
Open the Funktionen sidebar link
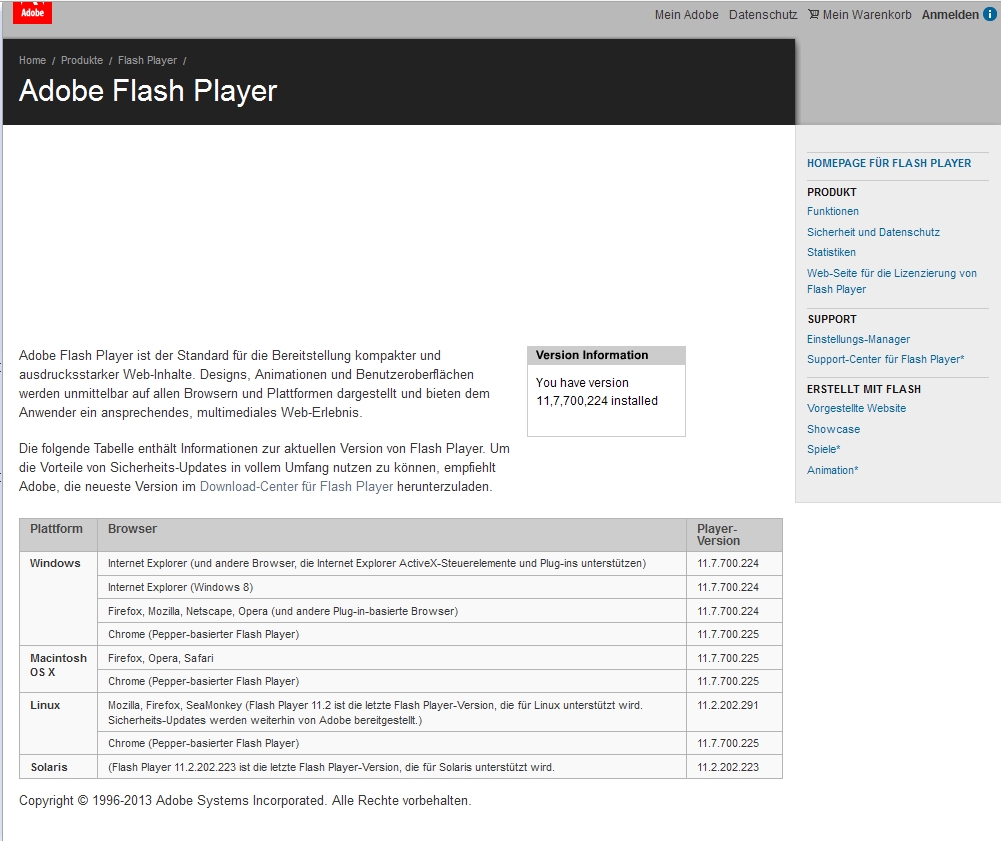tap(832, 211)
